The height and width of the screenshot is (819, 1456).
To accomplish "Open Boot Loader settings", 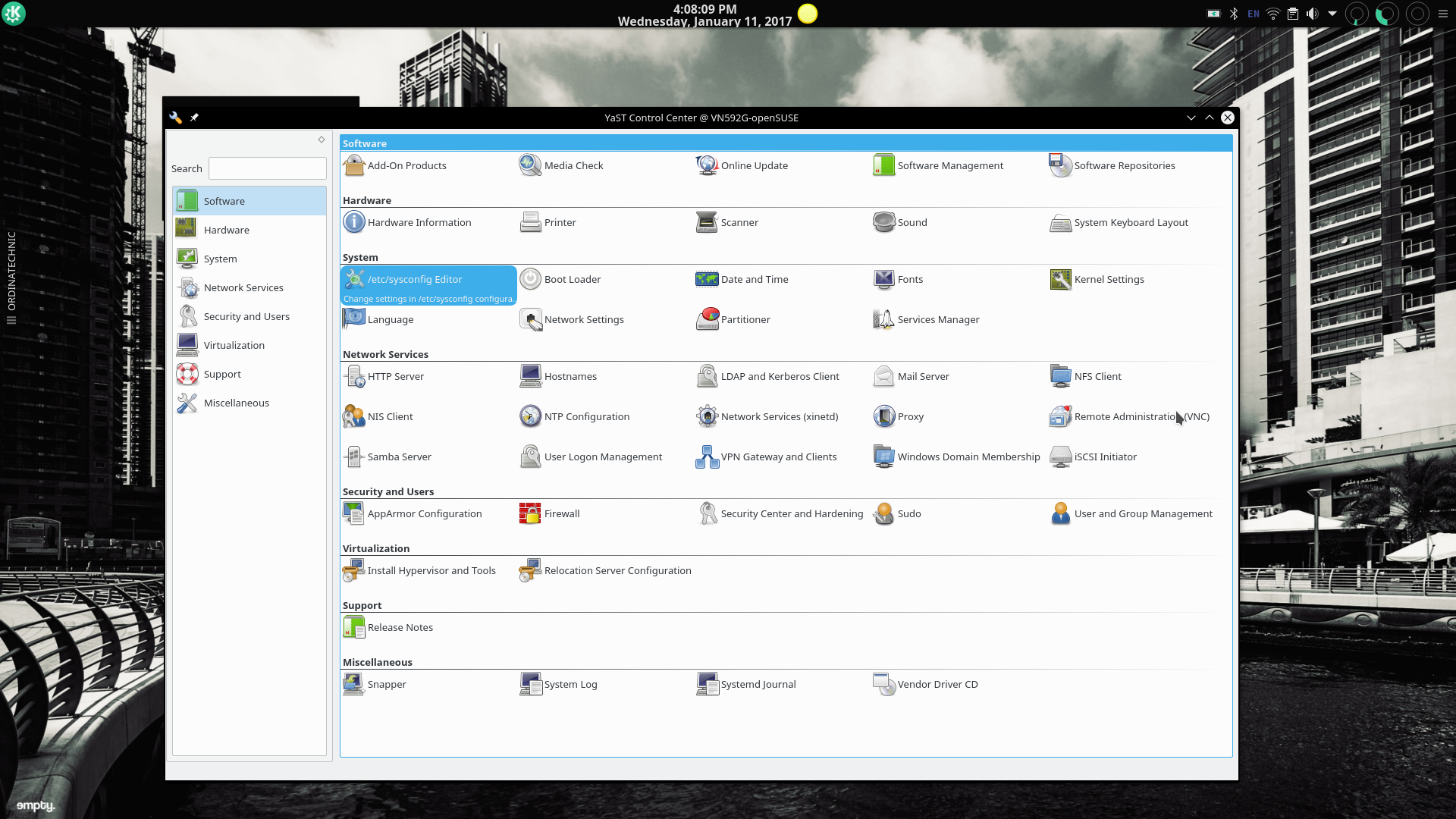I will point(560,279).
